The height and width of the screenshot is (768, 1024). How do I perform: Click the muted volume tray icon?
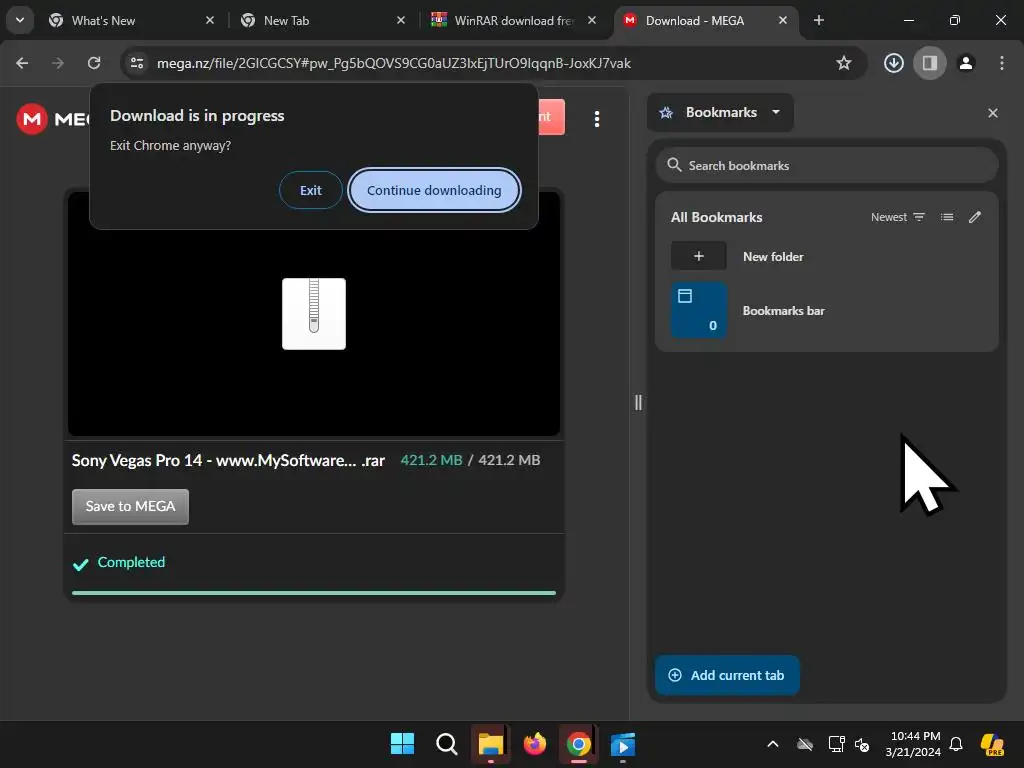click(862, 744)
